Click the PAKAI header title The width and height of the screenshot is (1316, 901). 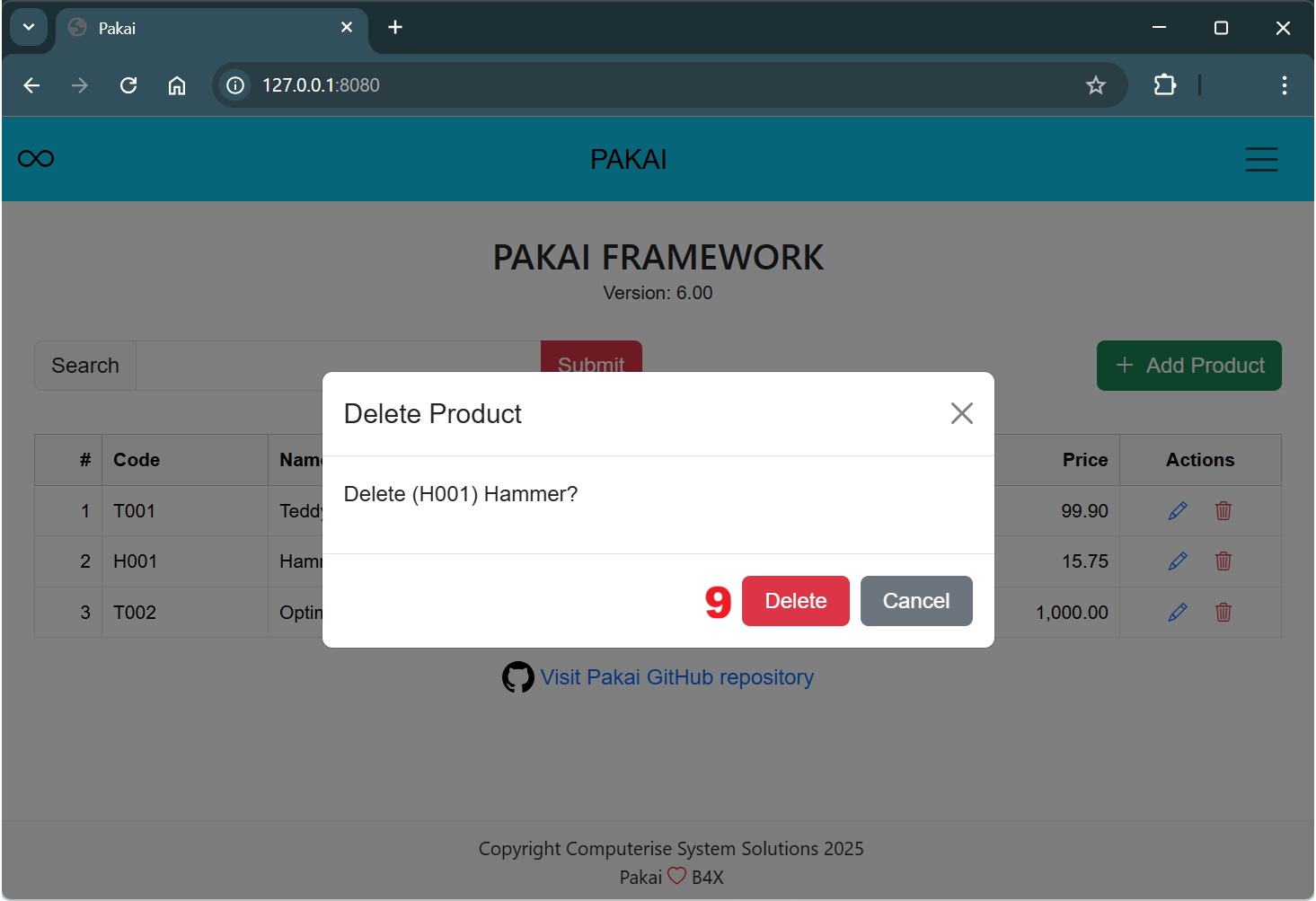629,159
